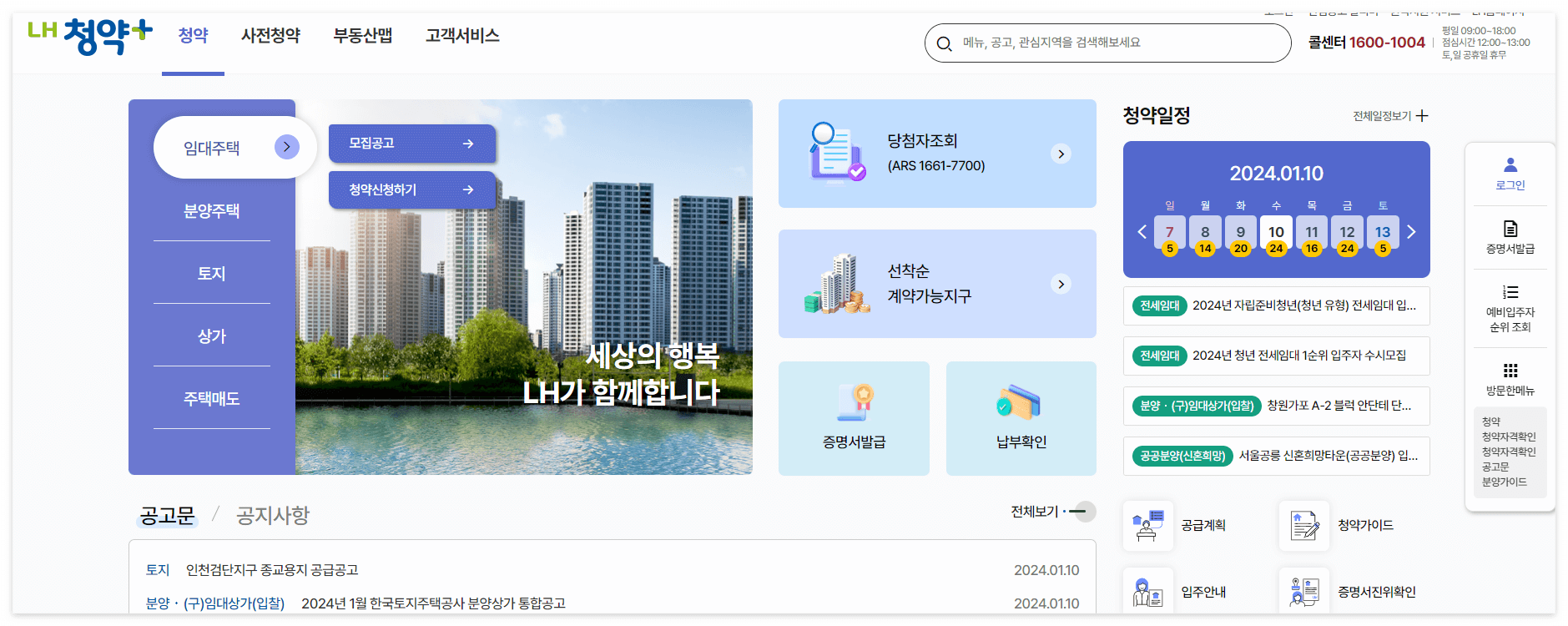This screenshot has width=1568, height=626.
Task: Select the 청약 top menu
Action: (x=193, y=36)
